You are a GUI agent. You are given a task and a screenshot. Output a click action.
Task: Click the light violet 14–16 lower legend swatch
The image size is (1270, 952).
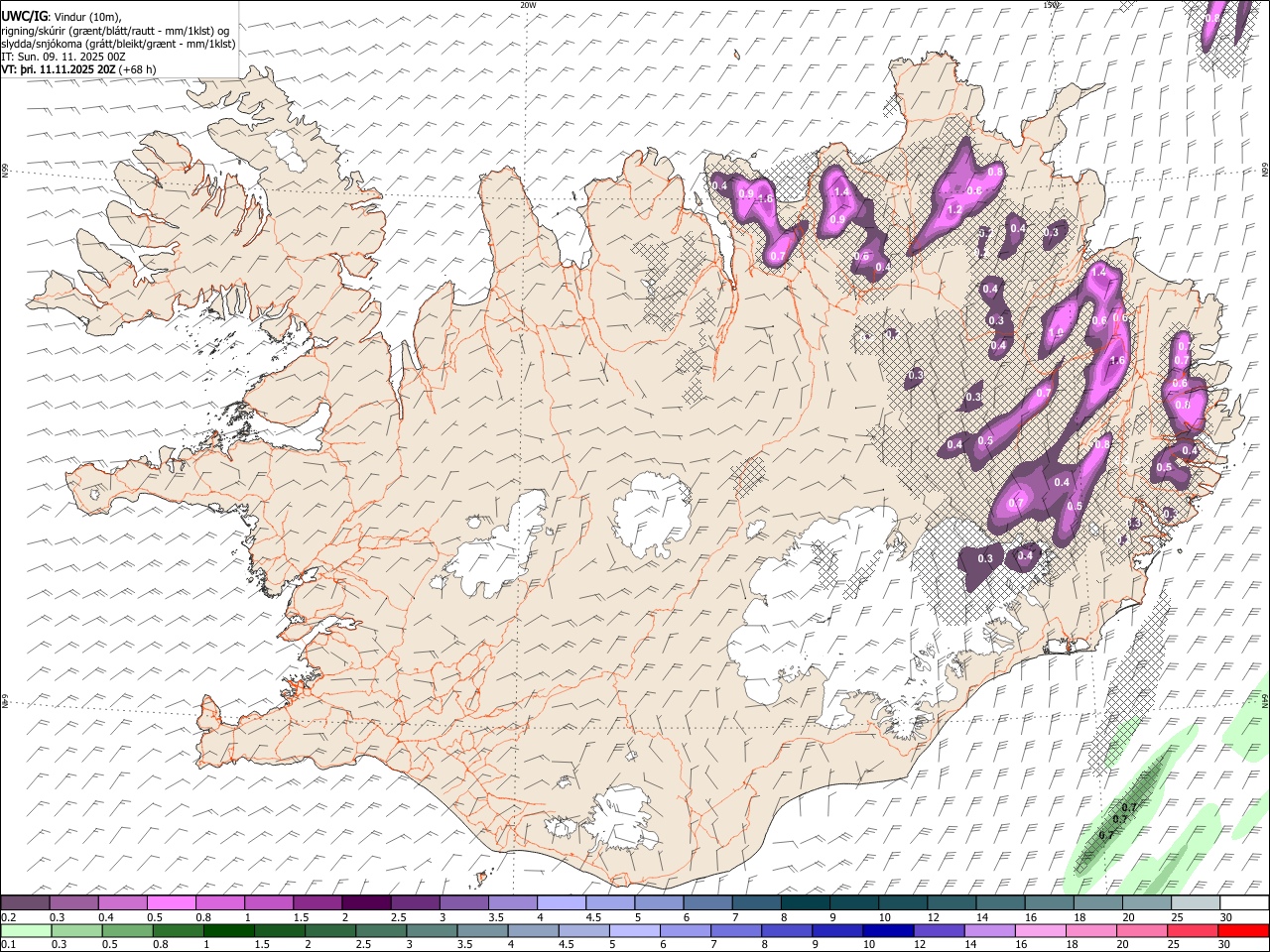pyautogui.click(x=988, y=930)
